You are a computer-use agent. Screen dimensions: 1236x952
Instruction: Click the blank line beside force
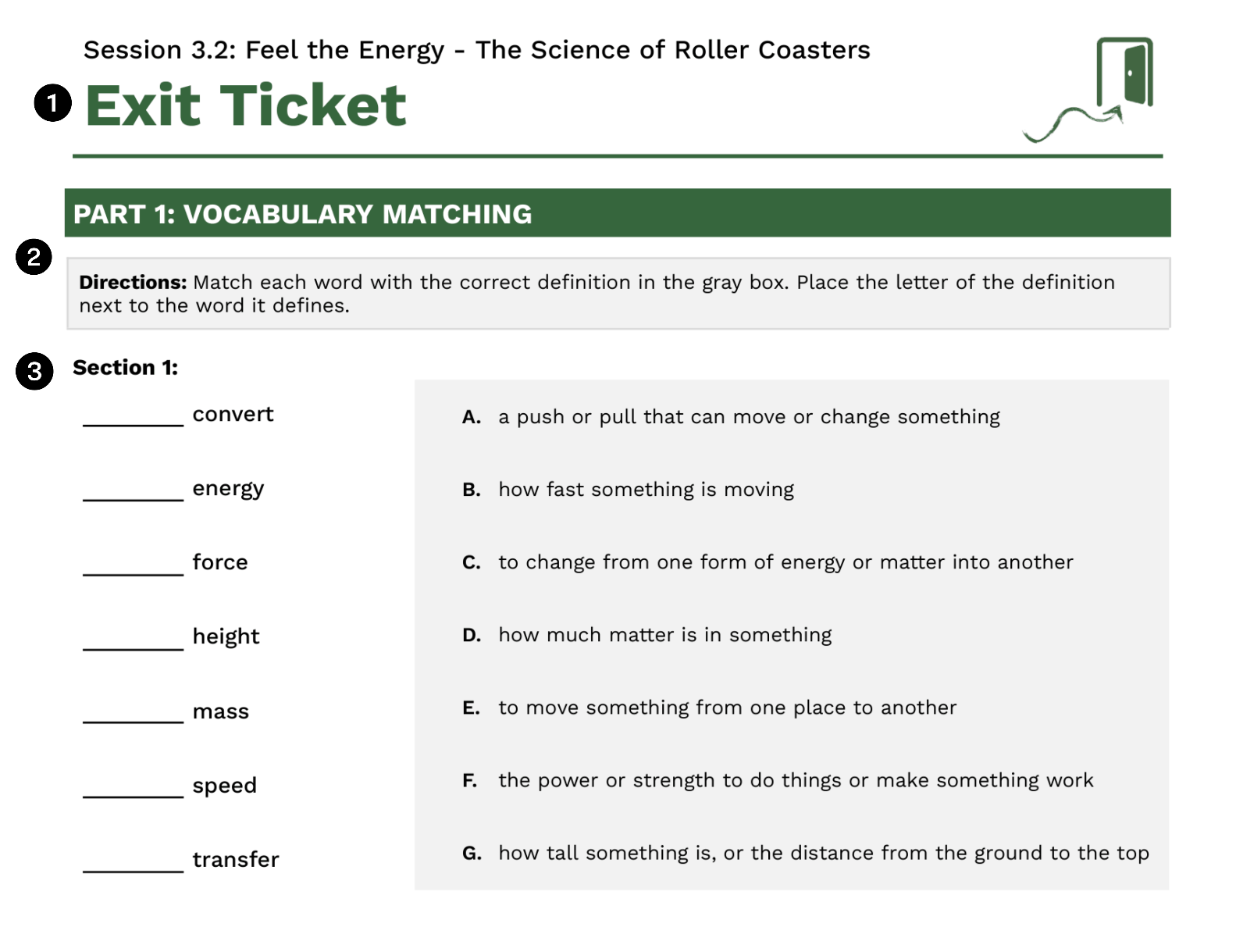coord(133,572)
